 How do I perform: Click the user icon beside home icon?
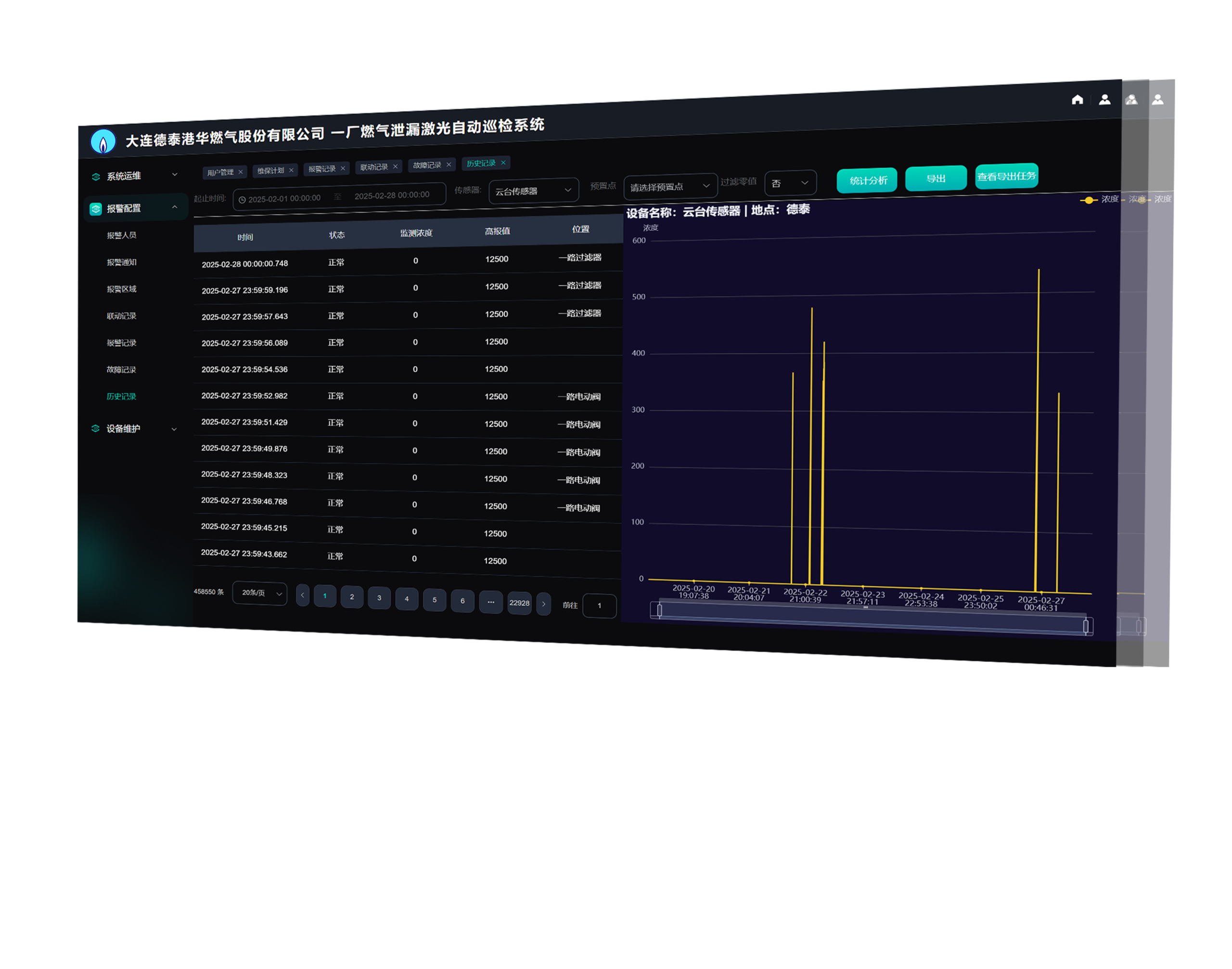1104,100
